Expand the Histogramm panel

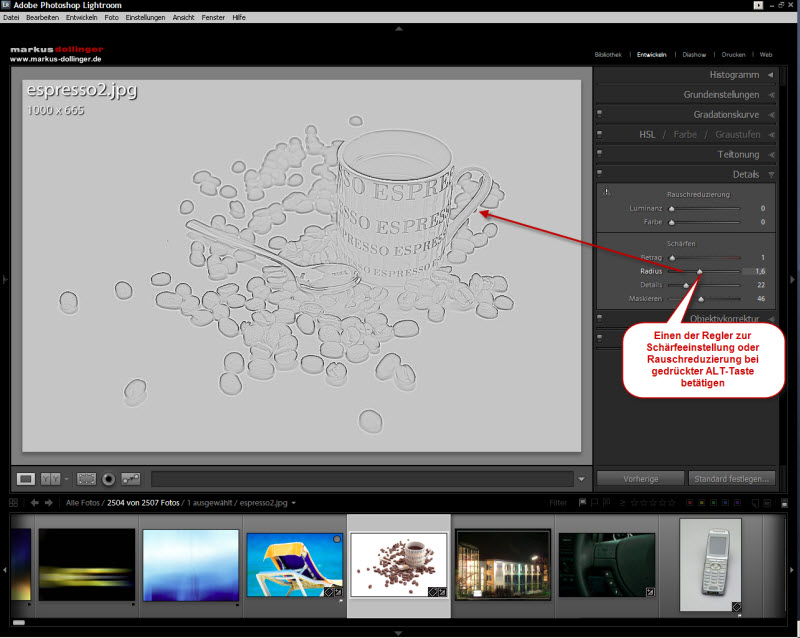click(770, 75)
